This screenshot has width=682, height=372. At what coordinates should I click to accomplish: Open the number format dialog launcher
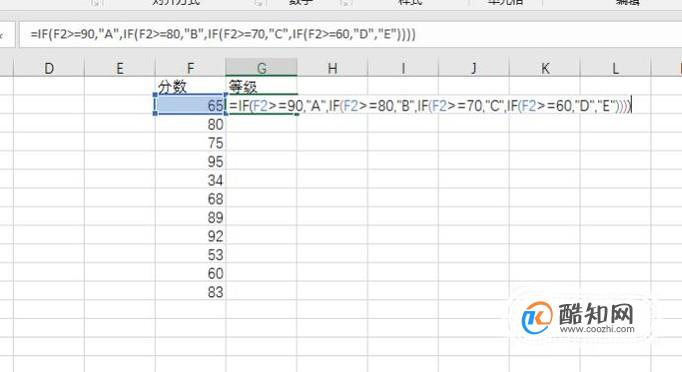click(346, 3)
